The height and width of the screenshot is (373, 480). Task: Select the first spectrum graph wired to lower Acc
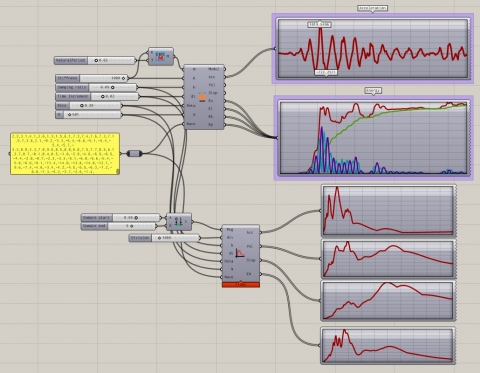(388, 211)
